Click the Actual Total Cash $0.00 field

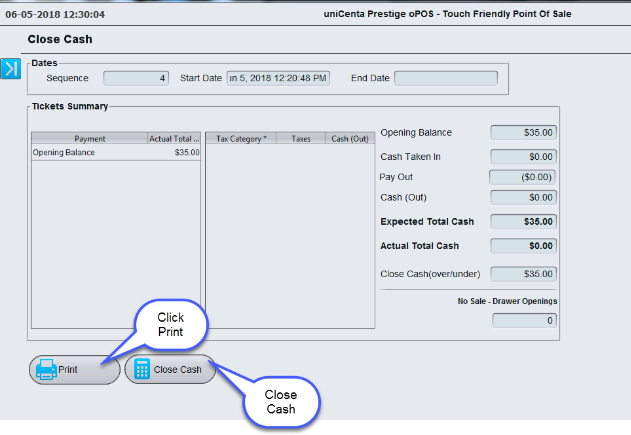click(524, 246)
